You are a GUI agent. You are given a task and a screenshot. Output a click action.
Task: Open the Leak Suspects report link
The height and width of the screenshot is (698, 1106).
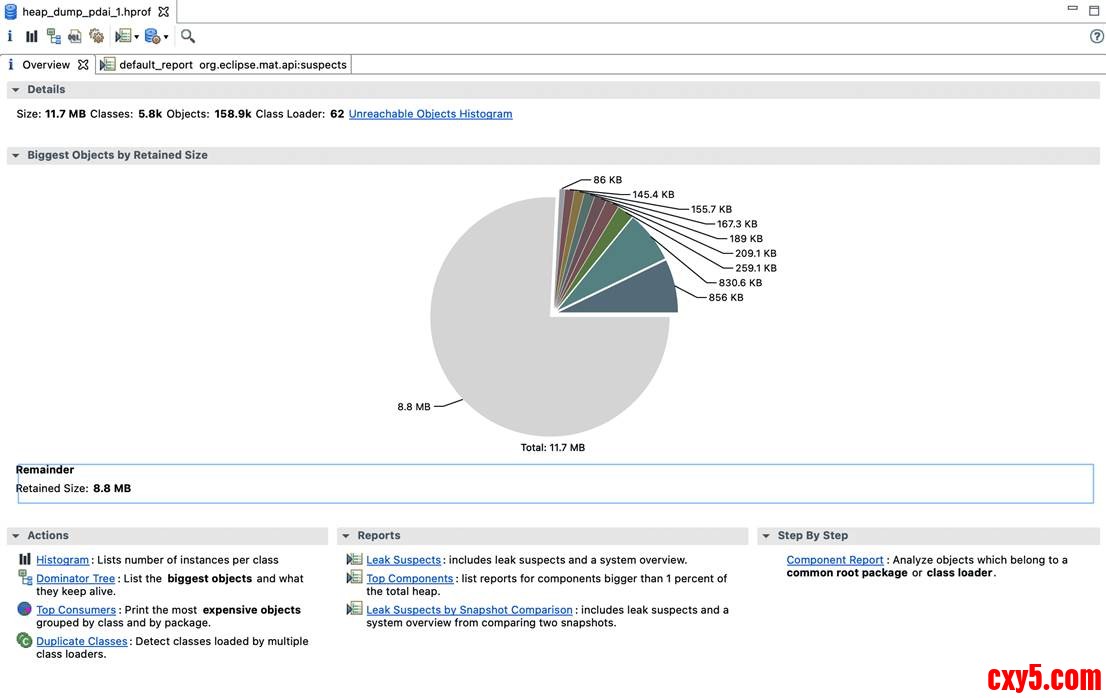[403, 560]
